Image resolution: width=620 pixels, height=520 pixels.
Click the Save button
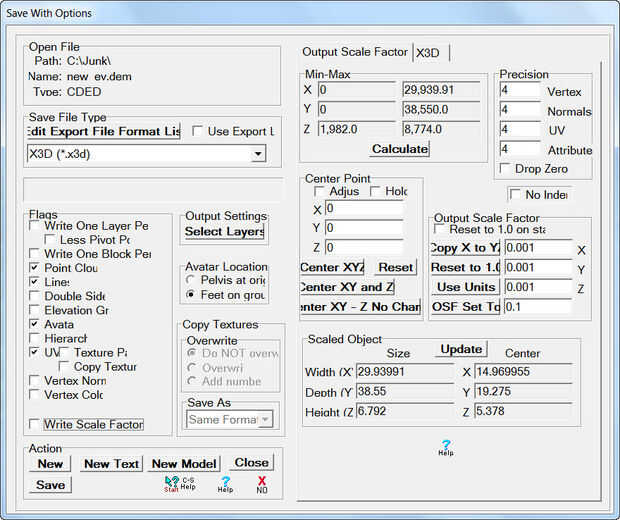(50, 485)
